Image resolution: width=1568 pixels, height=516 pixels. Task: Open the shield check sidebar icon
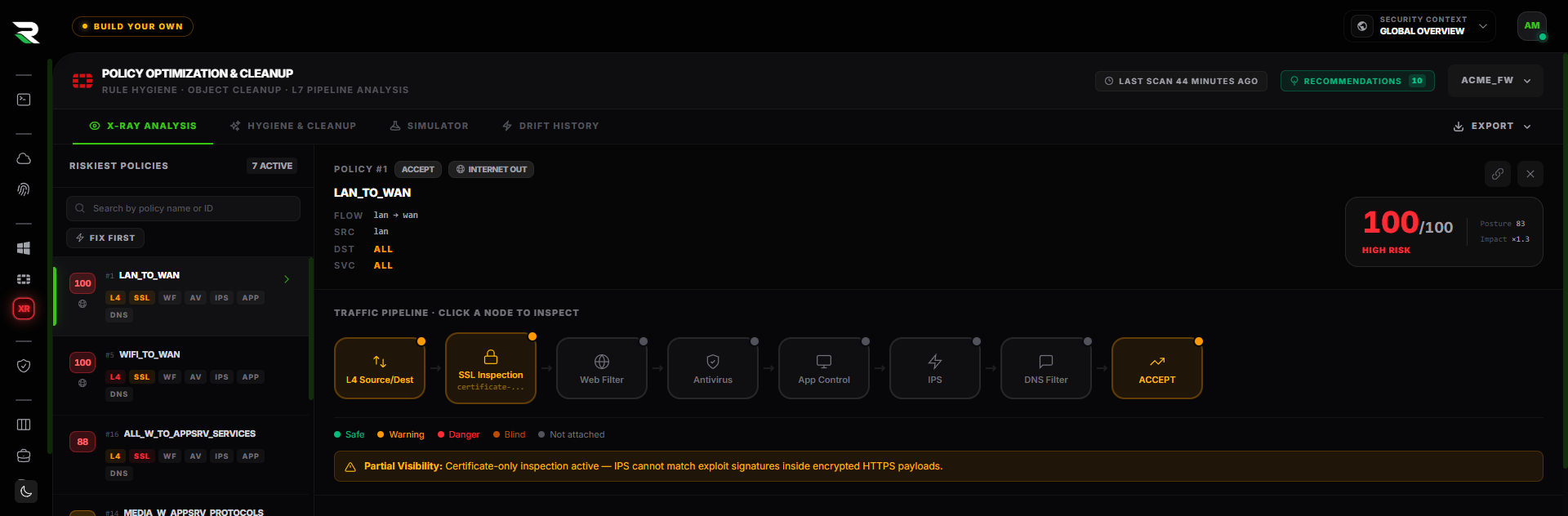point(24,366)
